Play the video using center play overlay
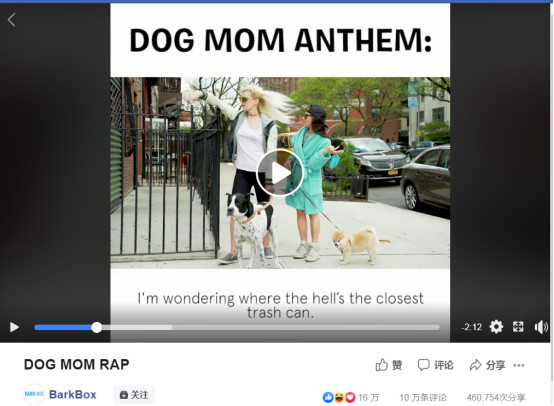This screenshot has height=406, width=554. [280, 173]
